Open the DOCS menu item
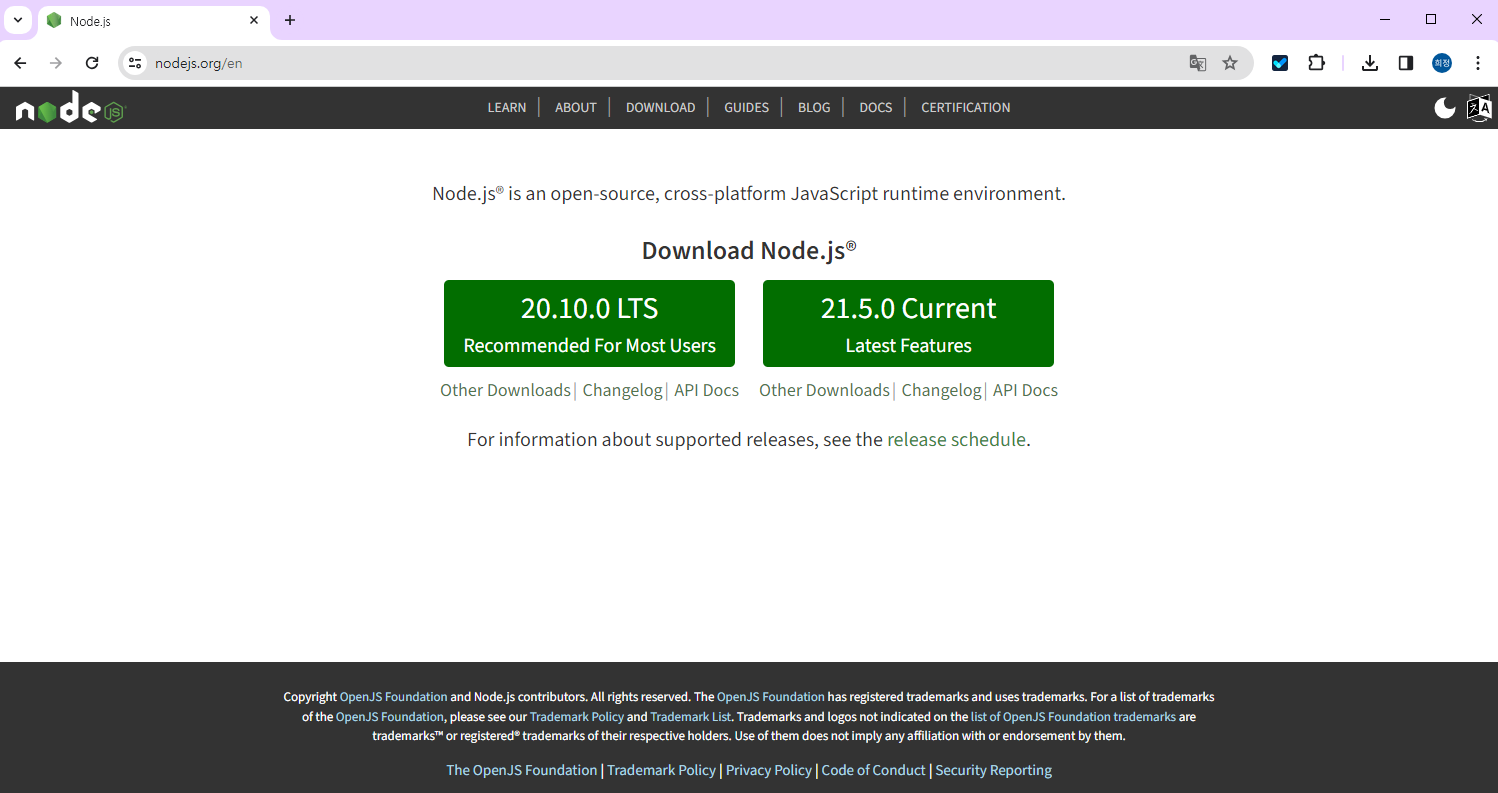Screen dimensions: 1498x793 875,107
